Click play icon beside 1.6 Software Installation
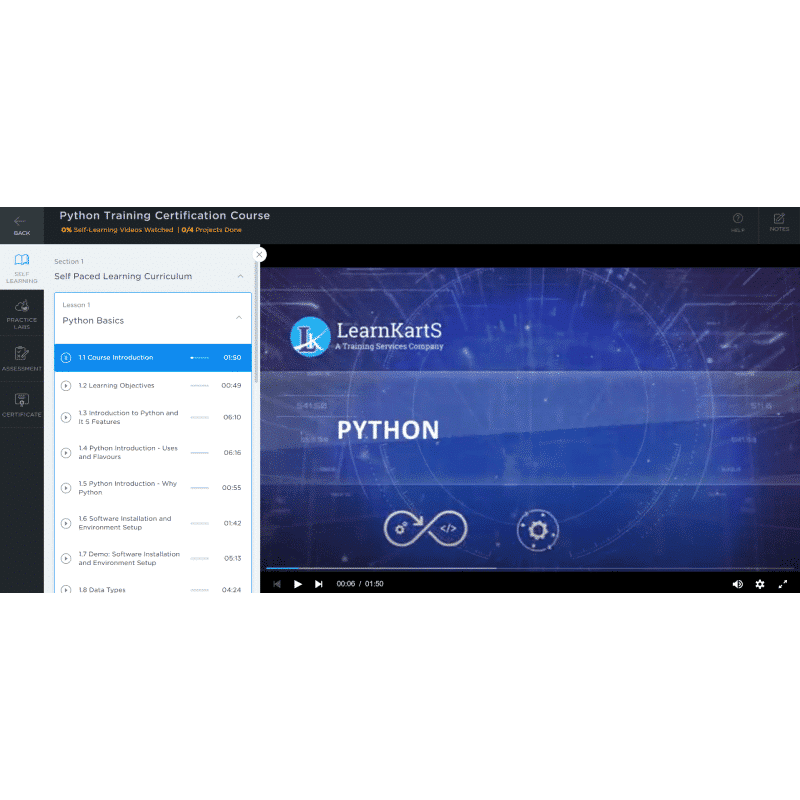Image resolution: width=800 pixels, height=800 pixels. coord(66,523)
